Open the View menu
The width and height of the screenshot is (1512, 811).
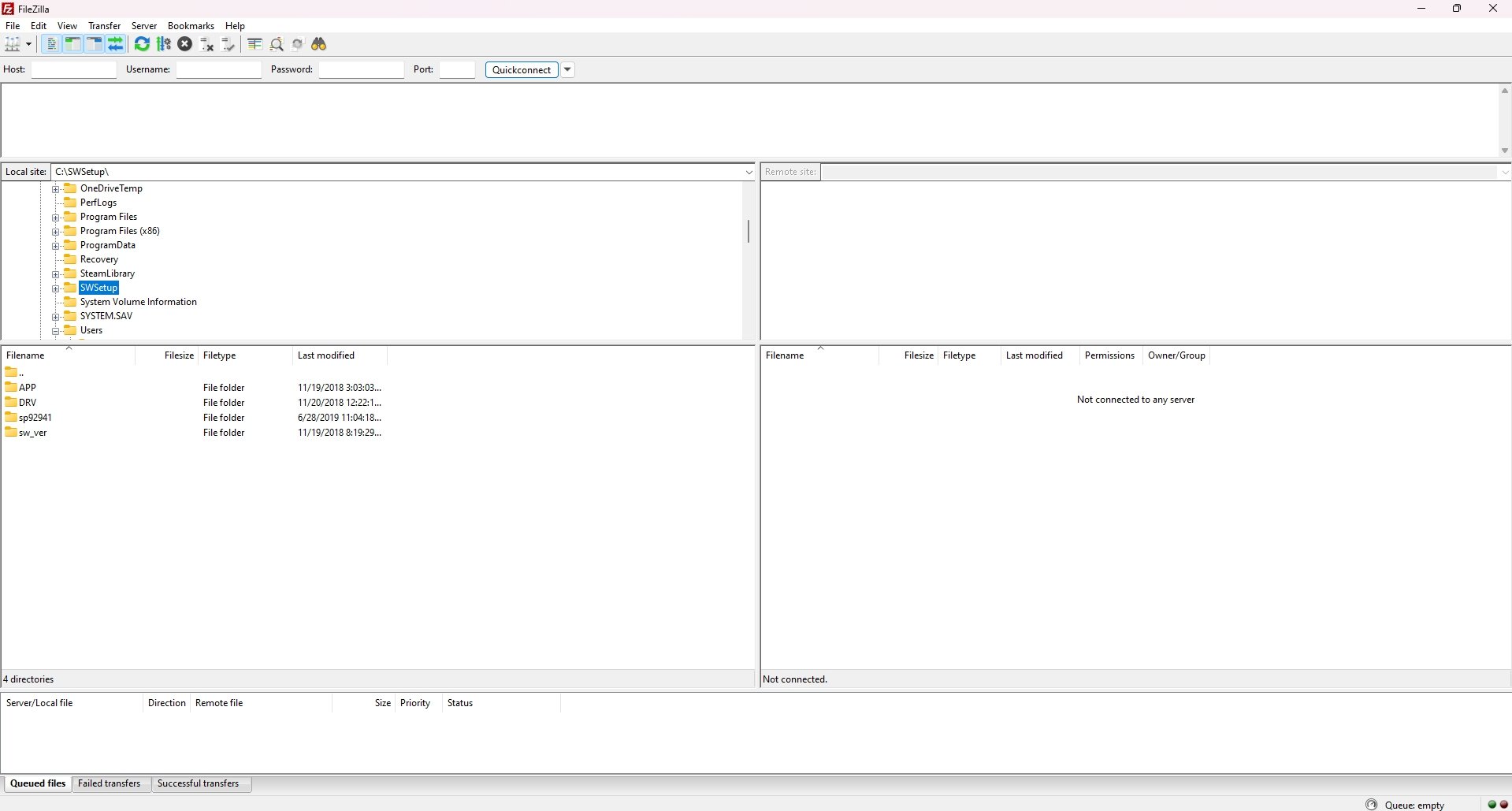tap(68, 26)
